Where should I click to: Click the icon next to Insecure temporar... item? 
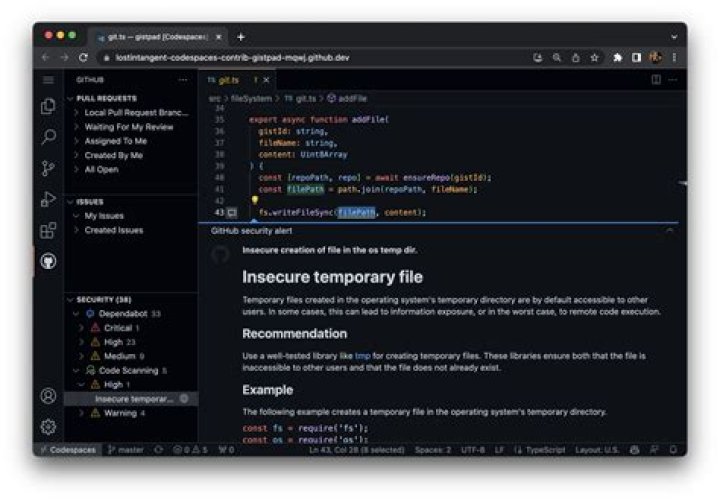(184, 399)
